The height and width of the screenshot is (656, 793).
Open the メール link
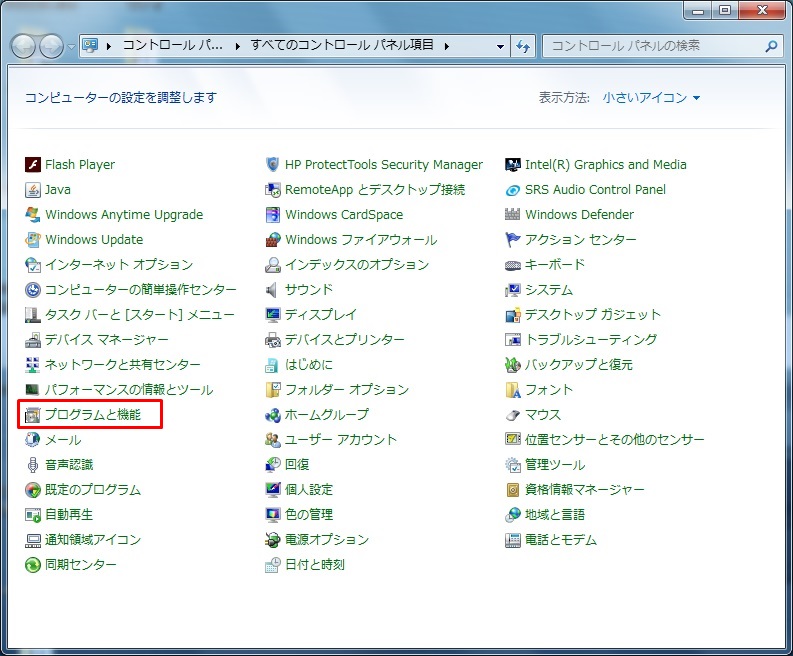[63, 440]
